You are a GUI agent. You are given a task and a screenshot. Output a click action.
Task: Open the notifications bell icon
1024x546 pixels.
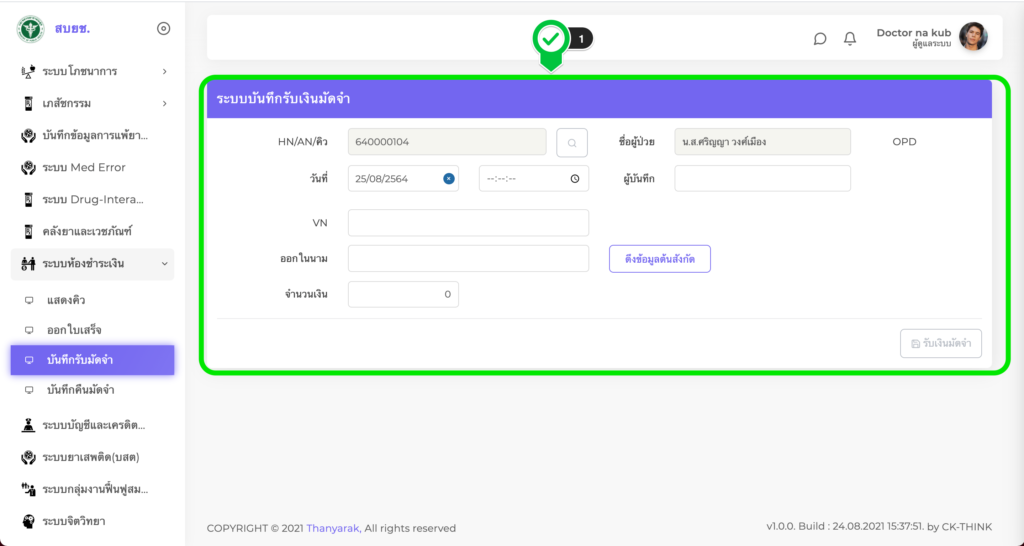pyautogui.click(x=850, y=39)
